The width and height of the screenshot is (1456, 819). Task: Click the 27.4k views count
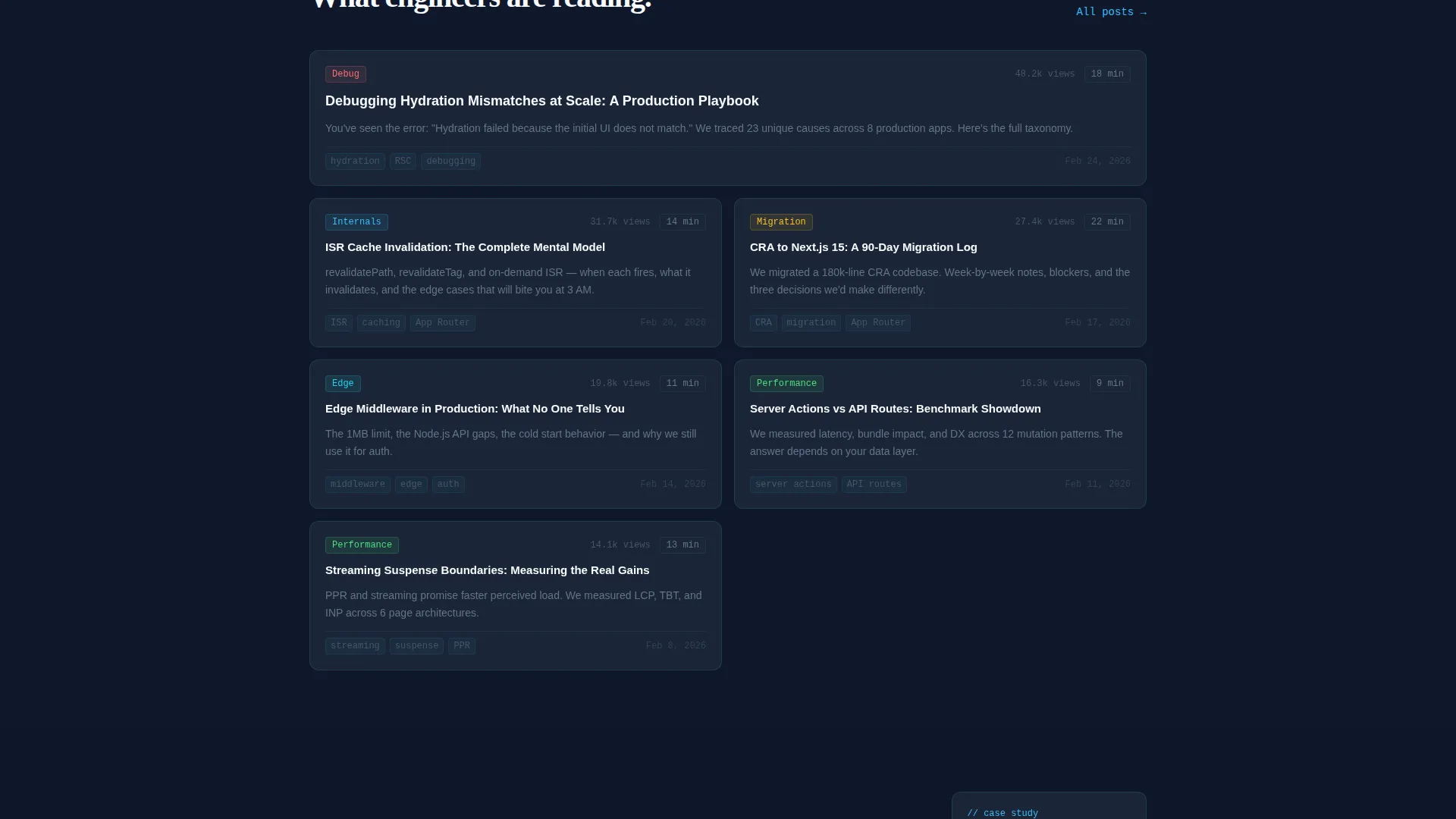1045,222
